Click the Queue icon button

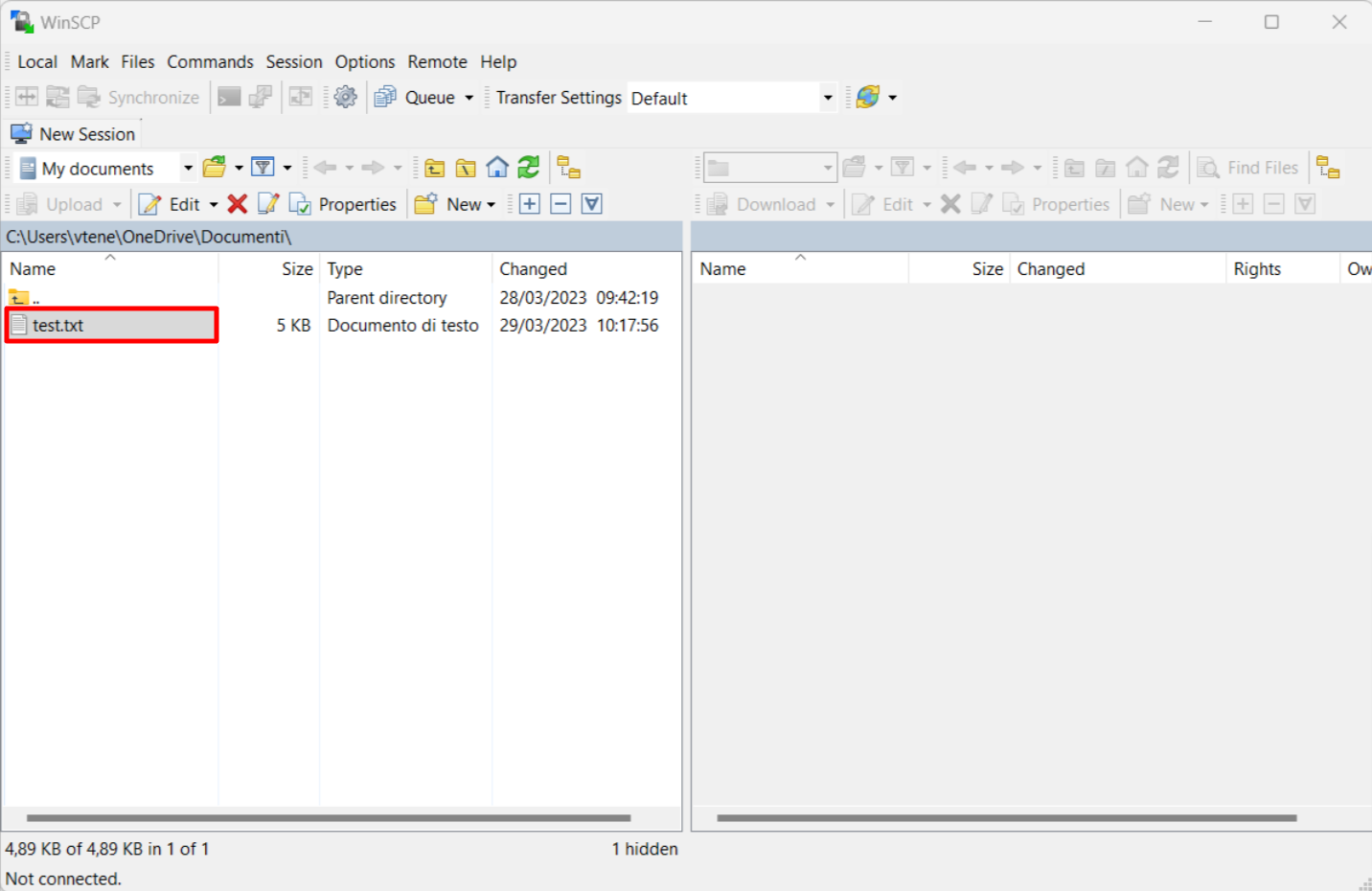(385, 97)
